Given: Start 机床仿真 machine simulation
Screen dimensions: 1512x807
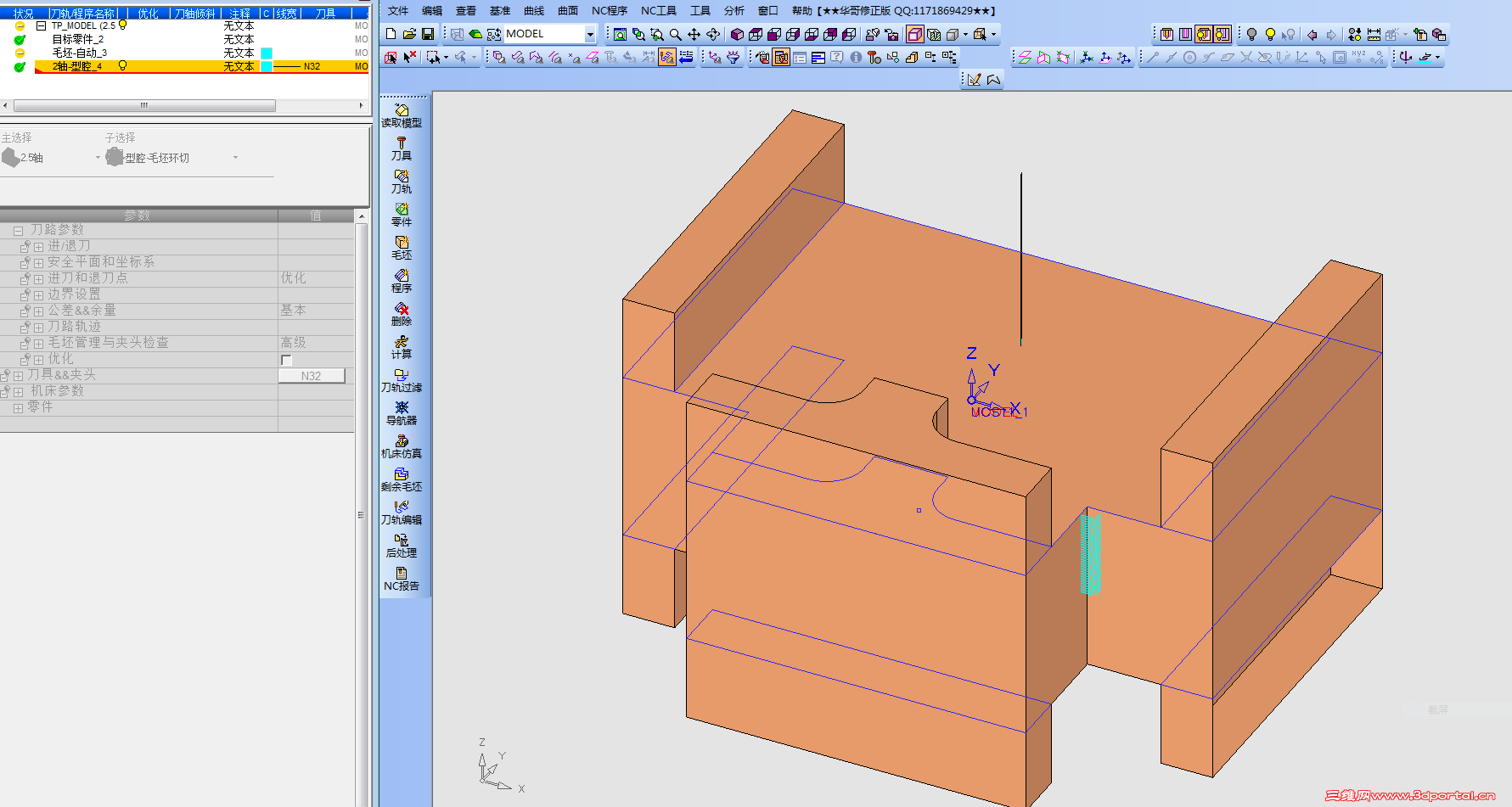Looking at the screenshot, I should pyautogui.click(x=402, y=447).
